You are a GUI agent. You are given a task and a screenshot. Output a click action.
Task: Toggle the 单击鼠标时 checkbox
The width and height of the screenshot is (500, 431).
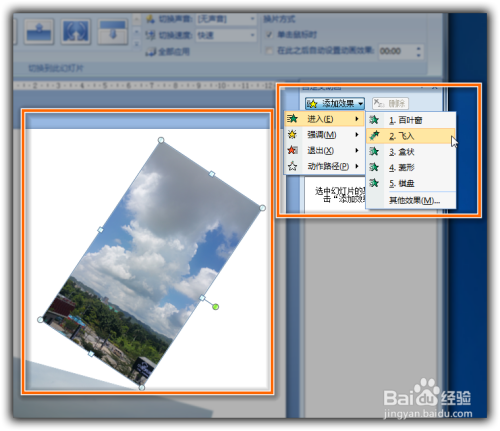tap(269, 34)
